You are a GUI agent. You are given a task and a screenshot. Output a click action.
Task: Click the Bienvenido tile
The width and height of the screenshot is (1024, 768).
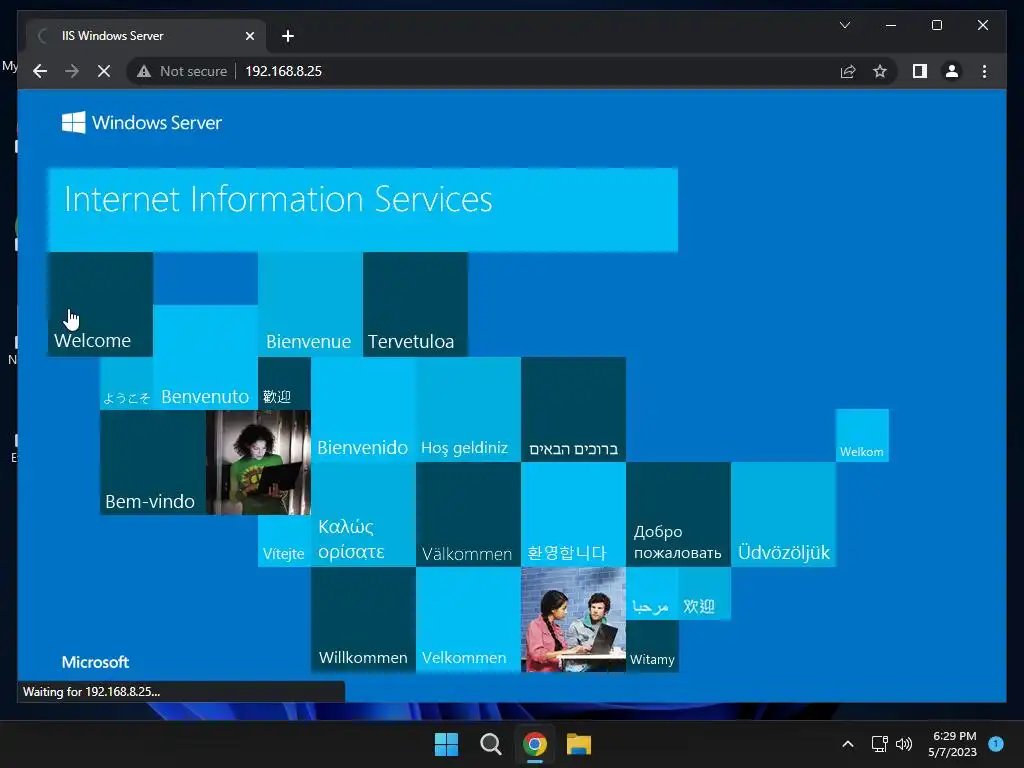click(363, 409)
